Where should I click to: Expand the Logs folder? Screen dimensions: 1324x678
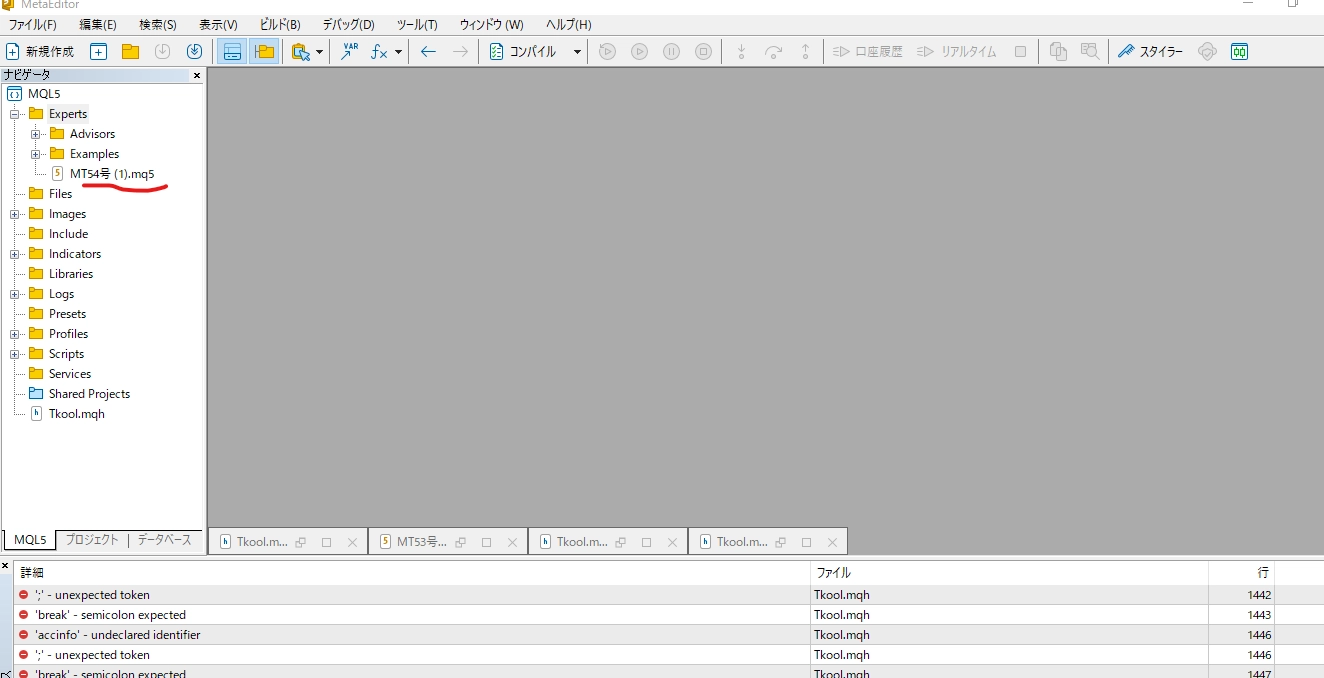[x=15, y=294]
